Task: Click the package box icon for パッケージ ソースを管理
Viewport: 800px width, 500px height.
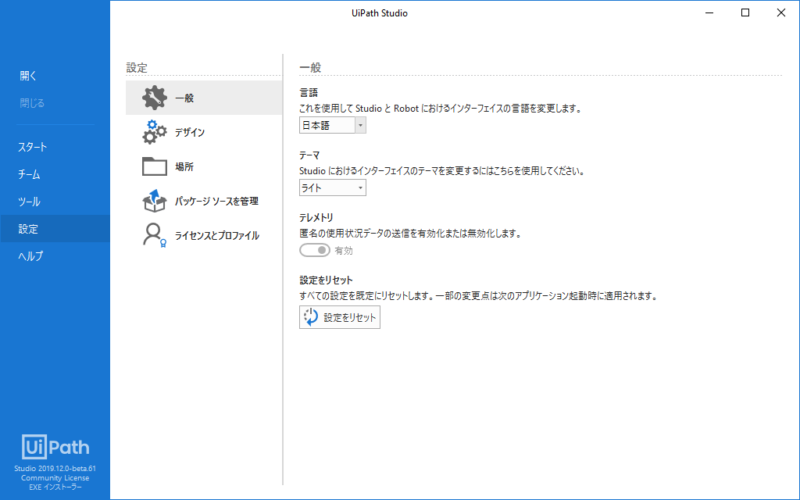Action: coord(155,200)
